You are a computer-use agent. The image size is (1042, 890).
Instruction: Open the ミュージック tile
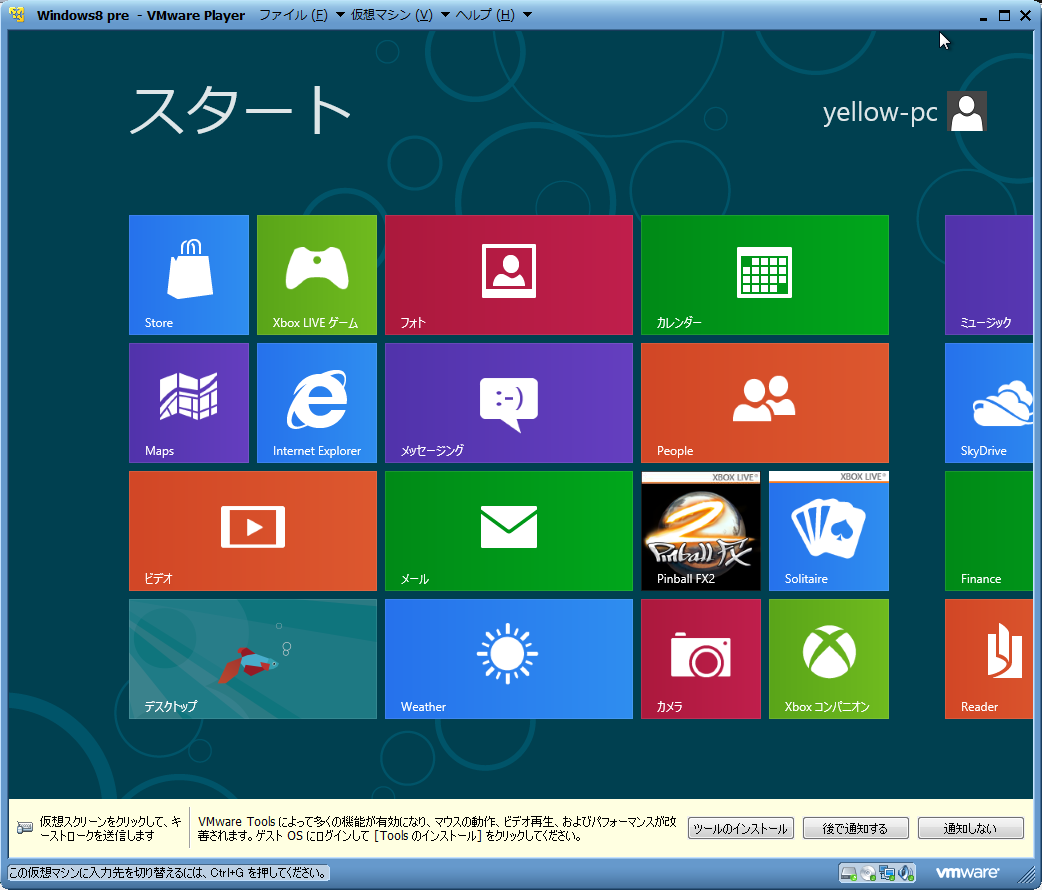pos(989,275)
